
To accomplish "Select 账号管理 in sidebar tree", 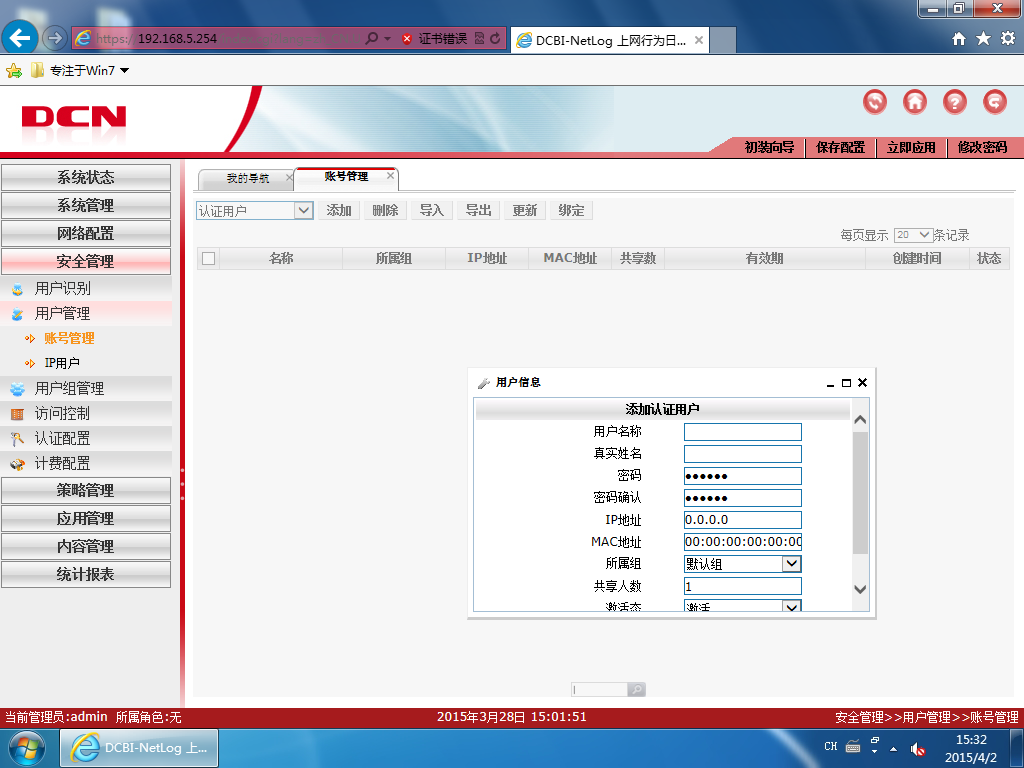I will (x=69, y=338).
